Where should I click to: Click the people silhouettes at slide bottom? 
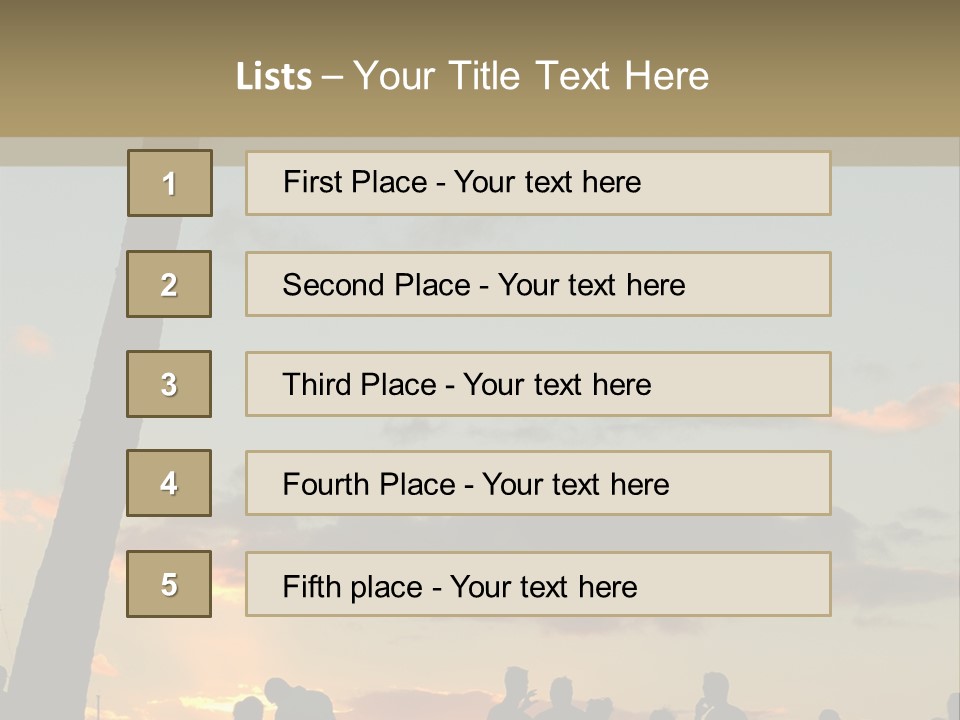pyautogui.click(x=520, y=695)
